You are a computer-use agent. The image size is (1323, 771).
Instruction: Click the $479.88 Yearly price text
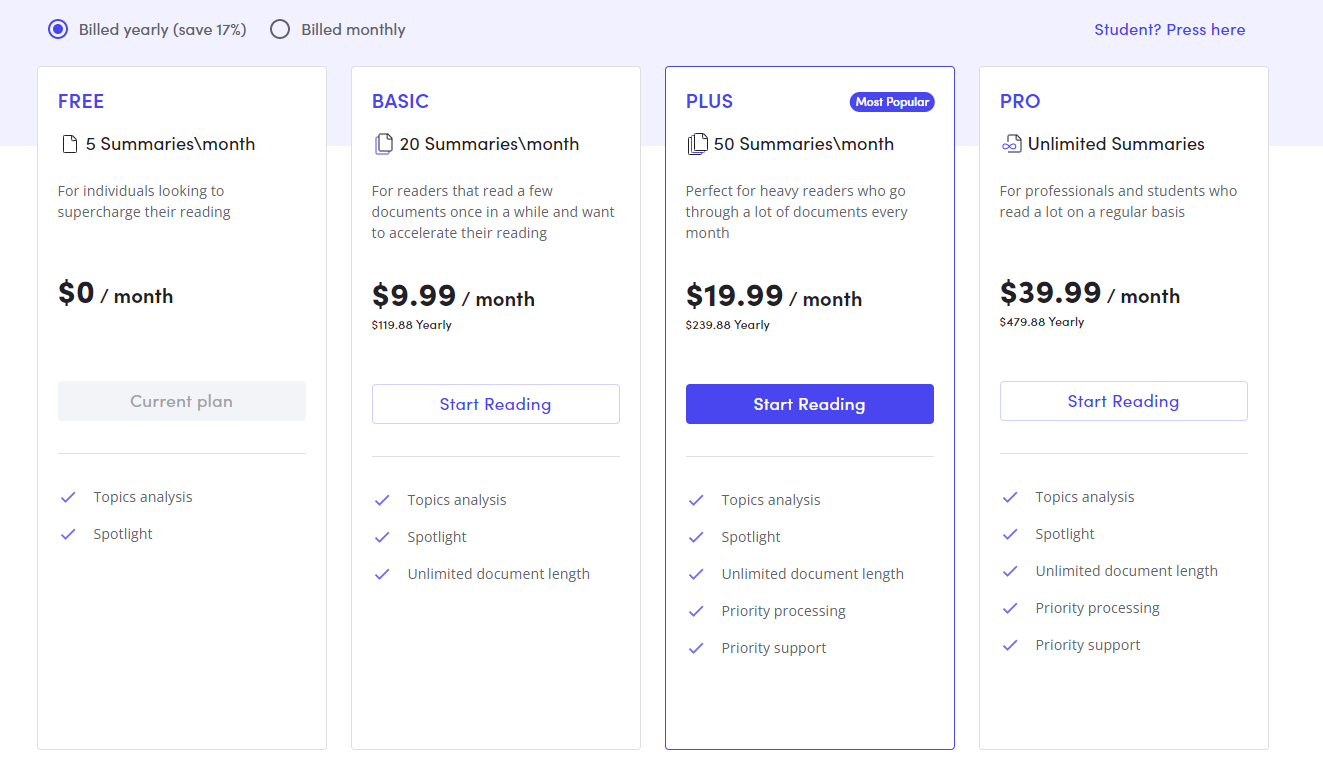coord(1041,322)
